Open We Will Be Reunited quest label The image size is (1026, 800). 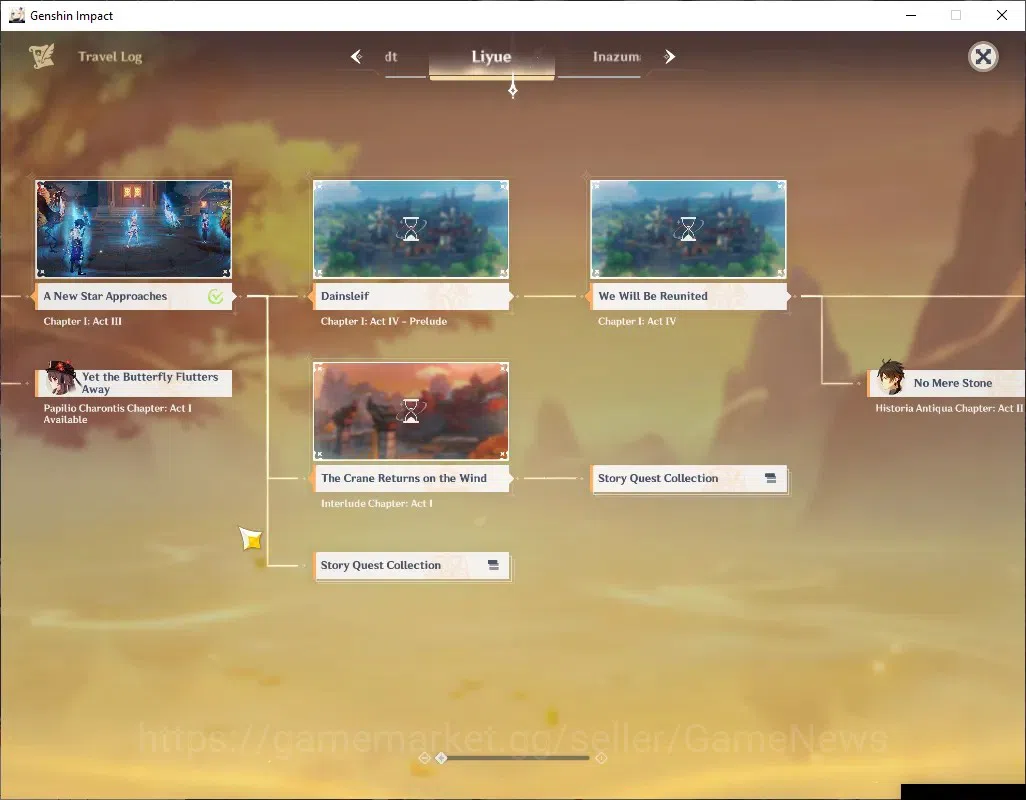click(688, 296)
